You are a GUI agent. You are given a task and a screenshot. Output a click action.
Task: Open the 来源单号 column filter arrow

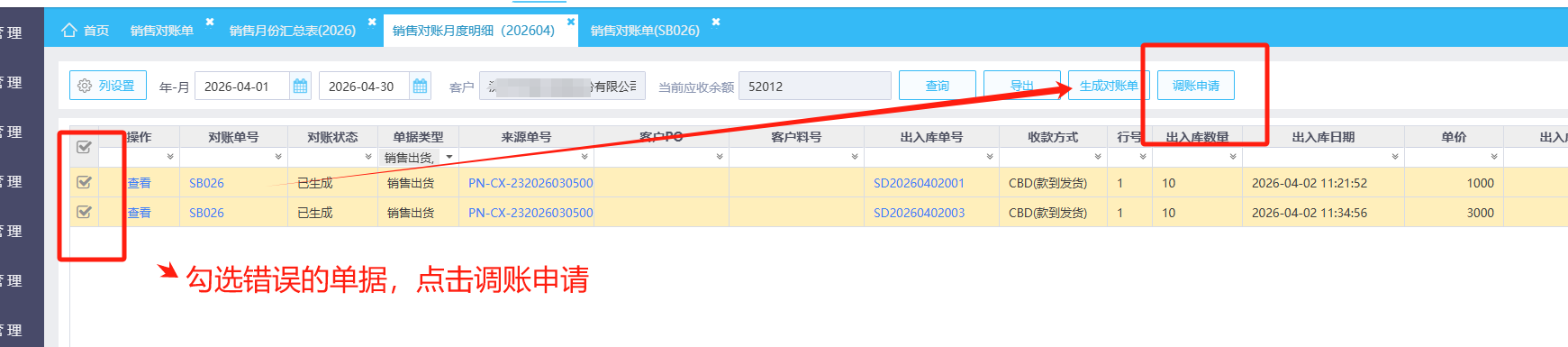click(585, 157)
